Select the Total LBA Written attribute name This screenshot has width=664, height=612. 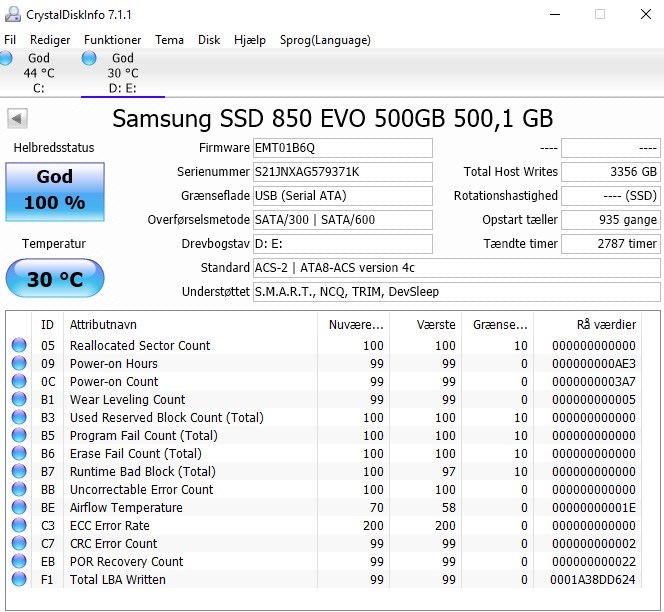[118, 579]
